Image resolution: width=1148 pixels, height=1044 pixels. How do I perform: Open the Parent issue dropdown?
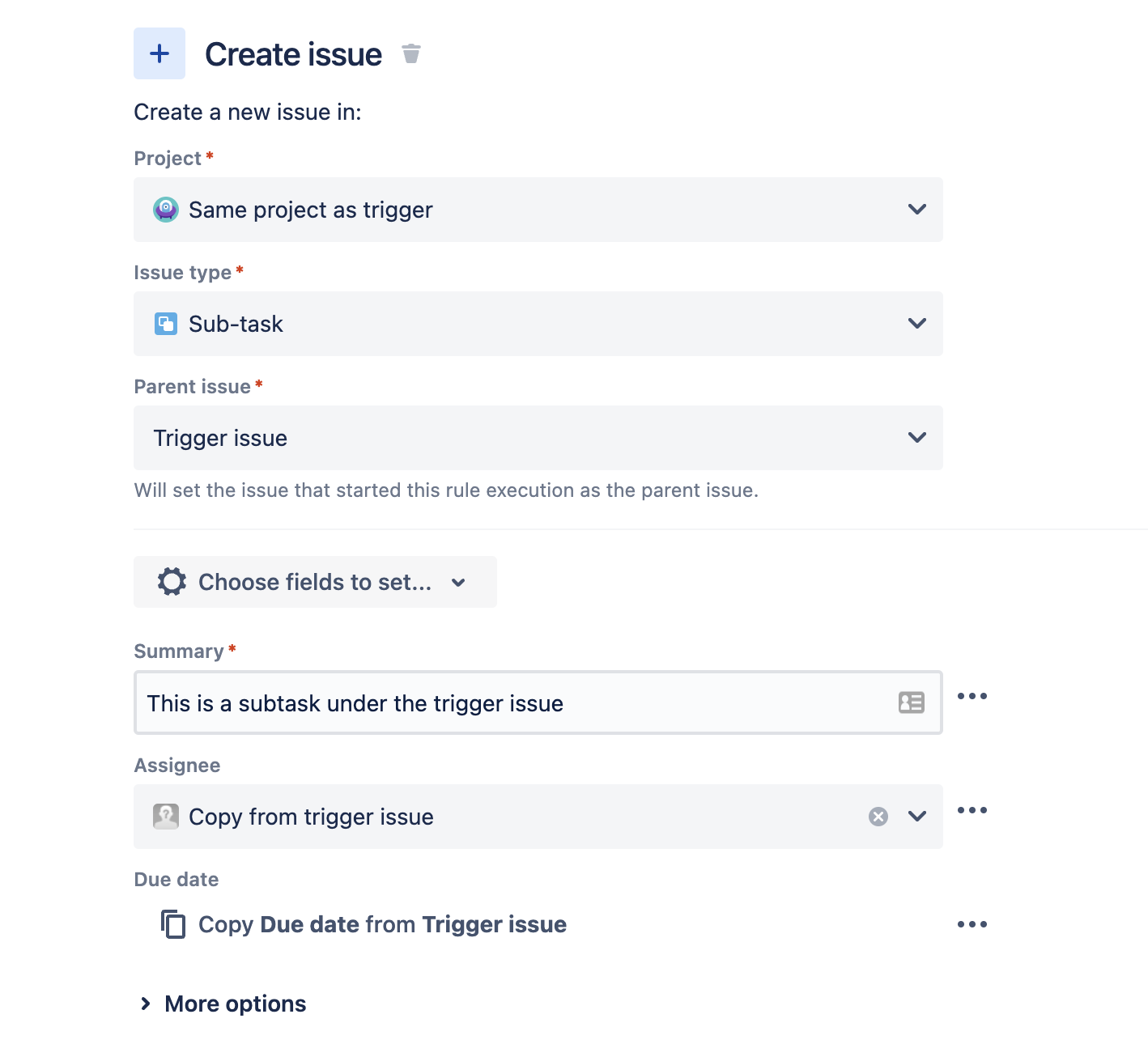pyautogui.click(x=917, y=438)
